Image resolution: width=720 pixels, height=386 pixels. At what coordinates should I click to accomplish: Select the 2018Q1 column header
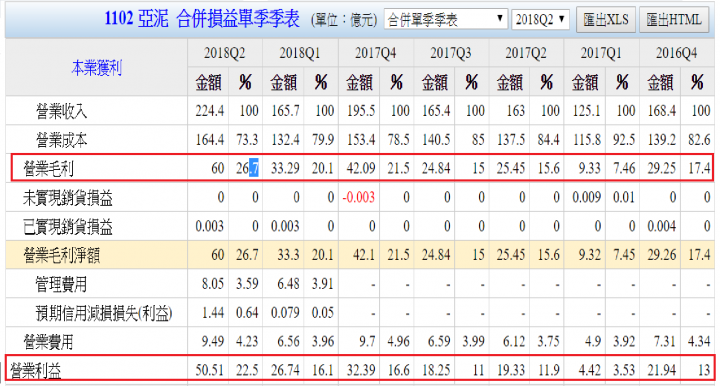[300, 53]
